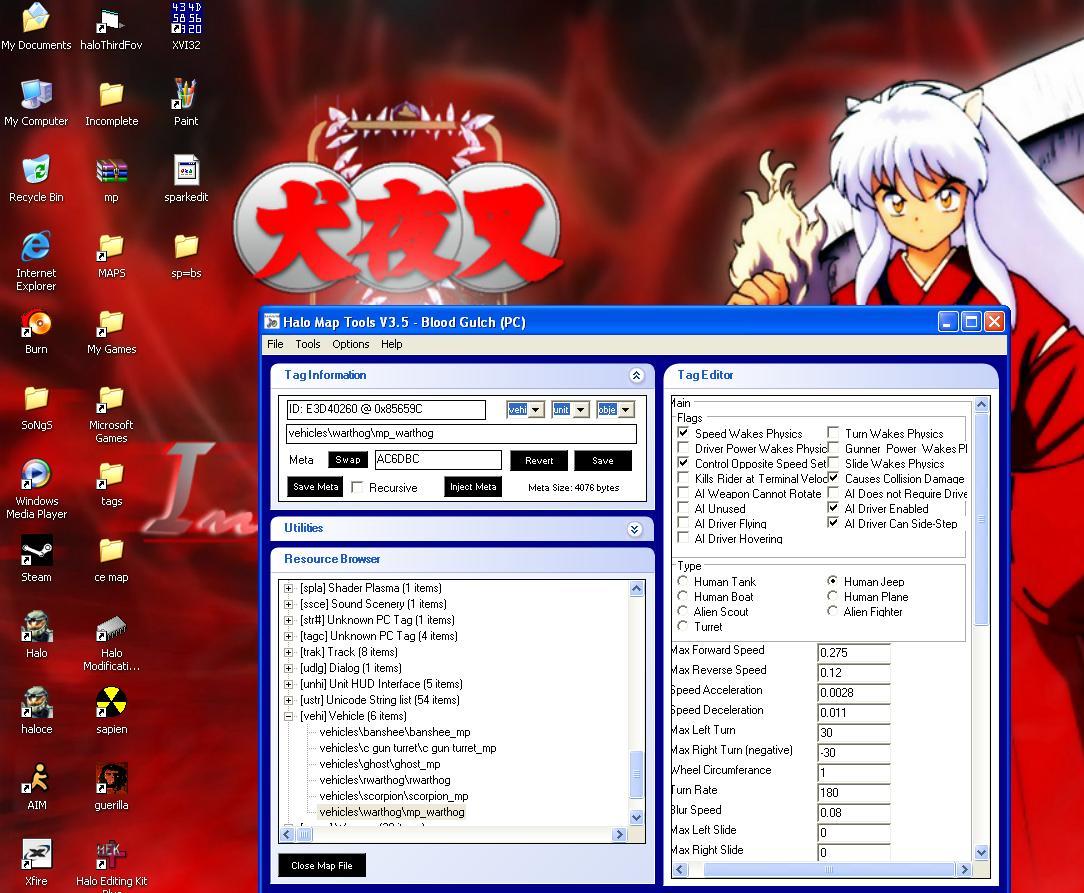The height and width of the screenshot is (893, 1084).
Task: Select Human Tank vehicle type
Action: tap(683, 581)
